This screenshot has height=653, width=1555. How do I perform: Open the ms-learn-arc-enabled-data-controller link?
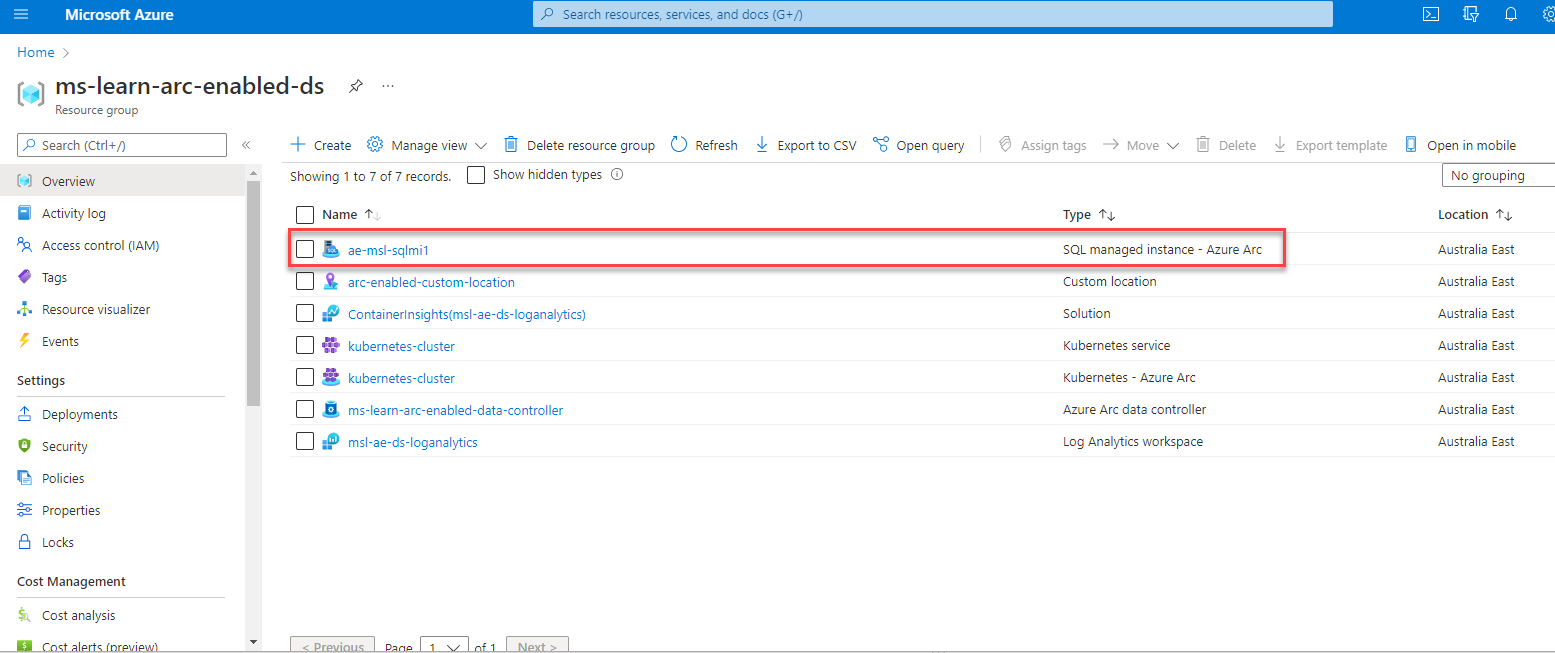tap(455, 410)
